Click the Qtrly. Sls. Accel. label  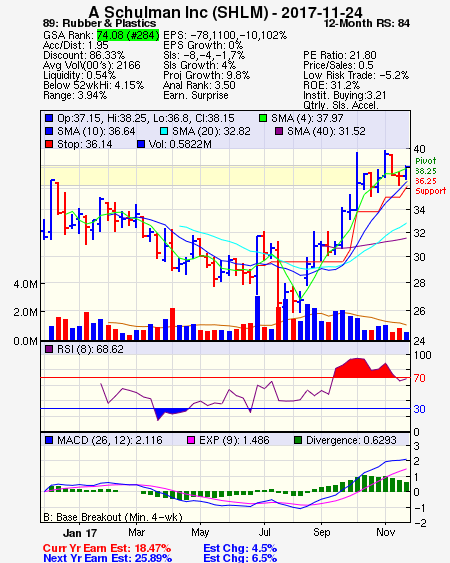[341, 105]
